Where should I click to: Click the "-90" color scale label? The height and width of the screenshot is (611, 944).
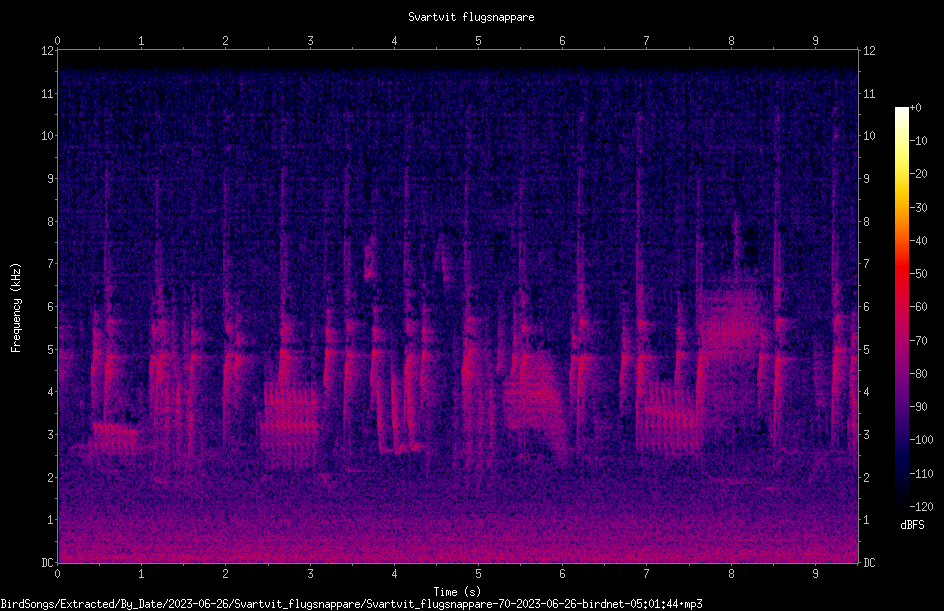click(919, 407)
